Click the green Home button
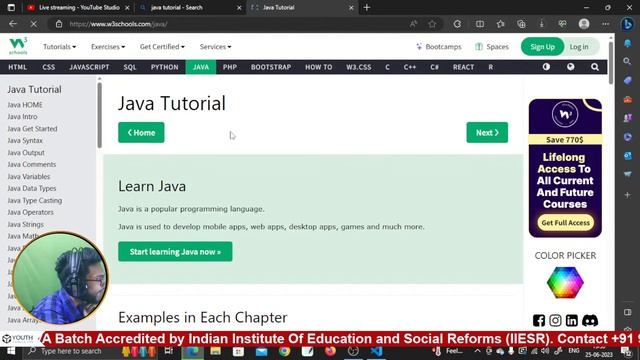The width and height of the screenshot is (640, 360). tap(141, 132)
